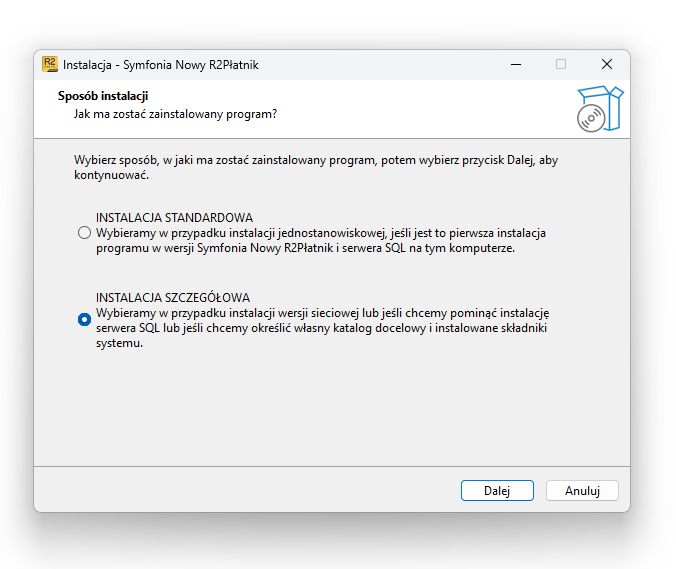Click the text 'Jak ma zostać zainstalowany program?'

[175, 114]
